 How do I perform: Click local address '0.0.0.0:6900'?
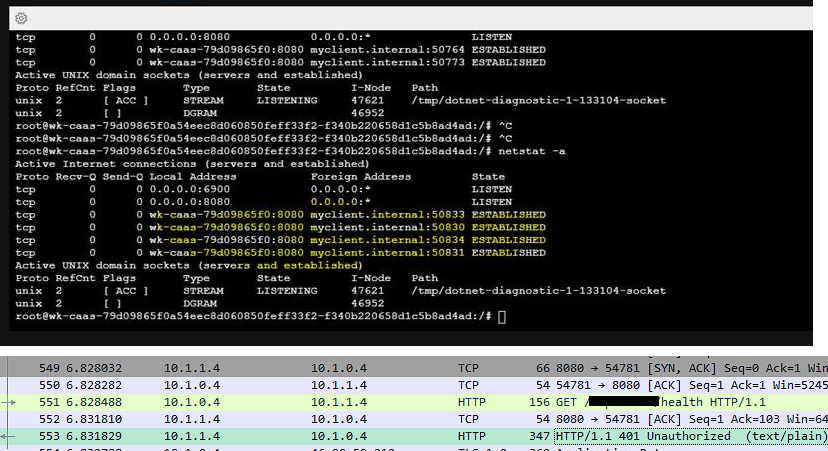[x=190, y=189]
